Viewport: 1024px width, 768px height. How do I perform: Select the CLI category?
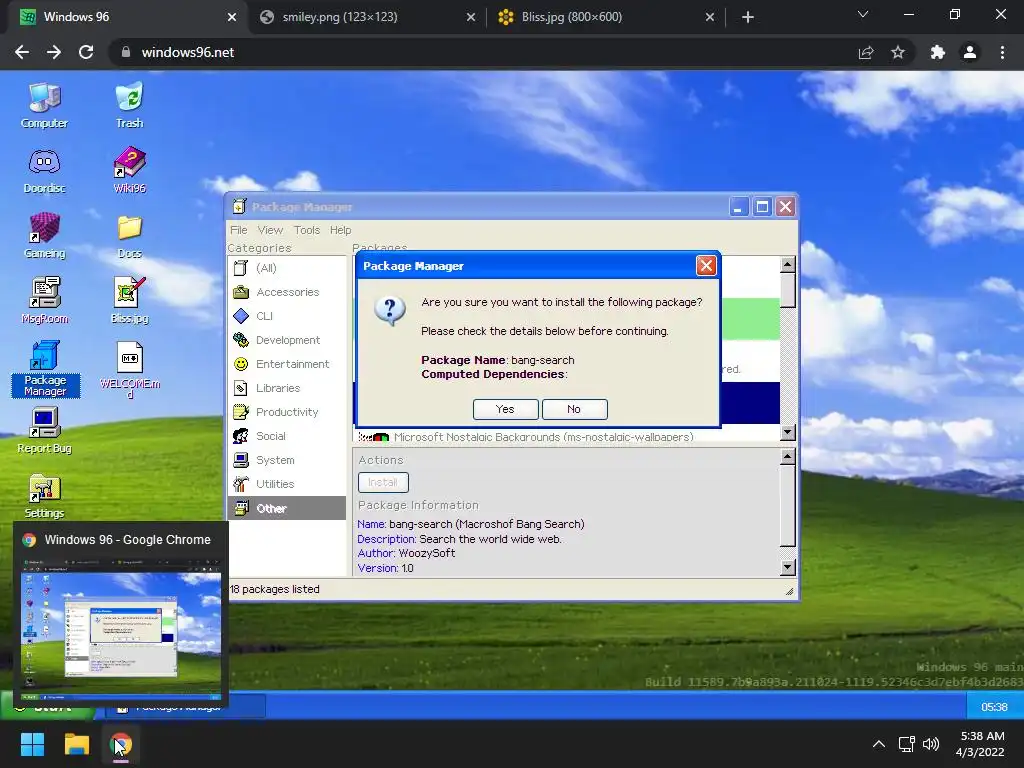click(287, 316)
